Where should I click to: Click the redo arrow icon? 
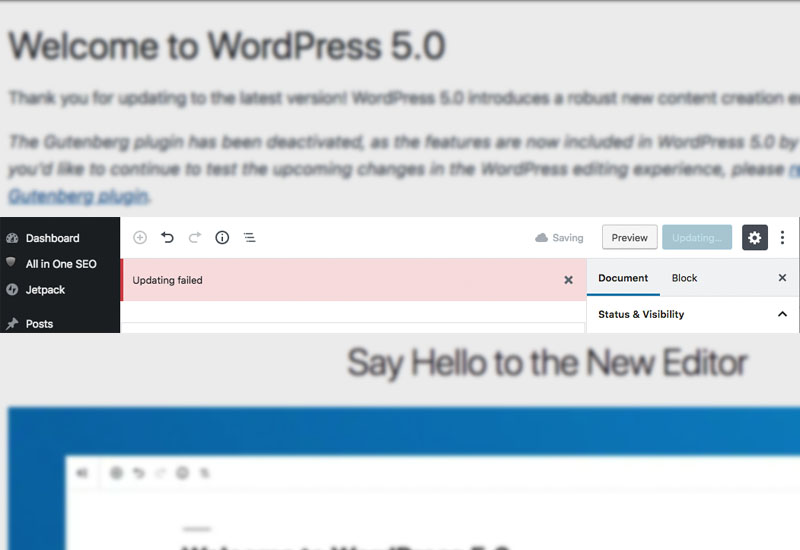point(194,237)
